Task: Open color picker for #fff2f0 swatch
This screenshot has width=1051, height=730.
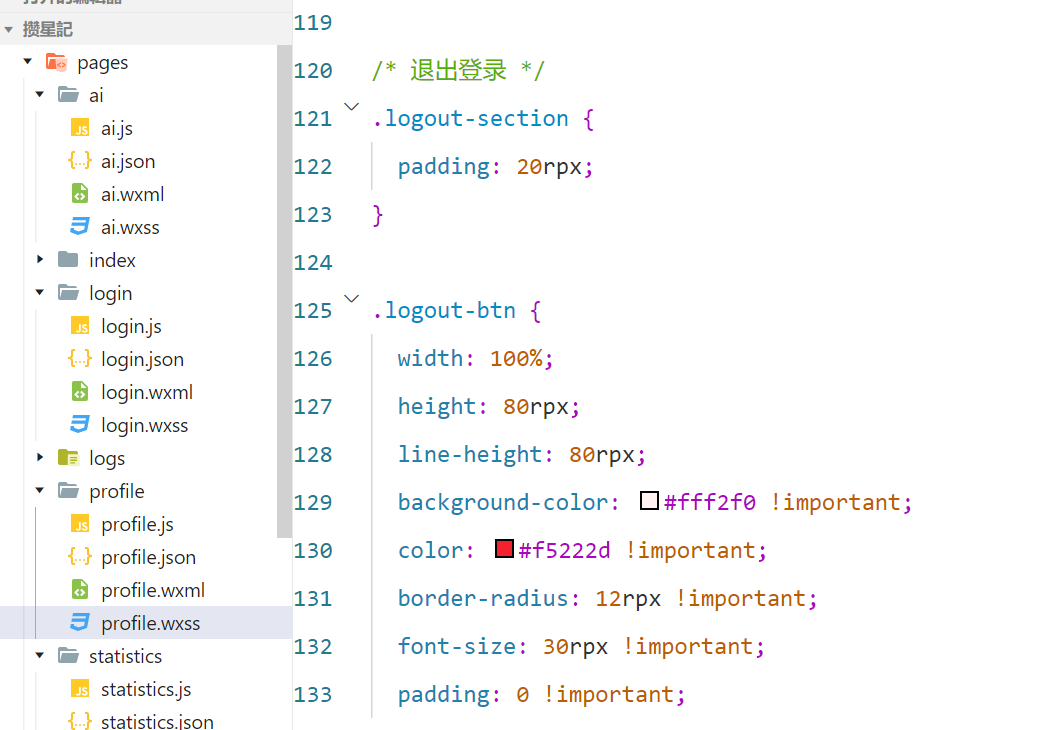Action: point(649,501)
